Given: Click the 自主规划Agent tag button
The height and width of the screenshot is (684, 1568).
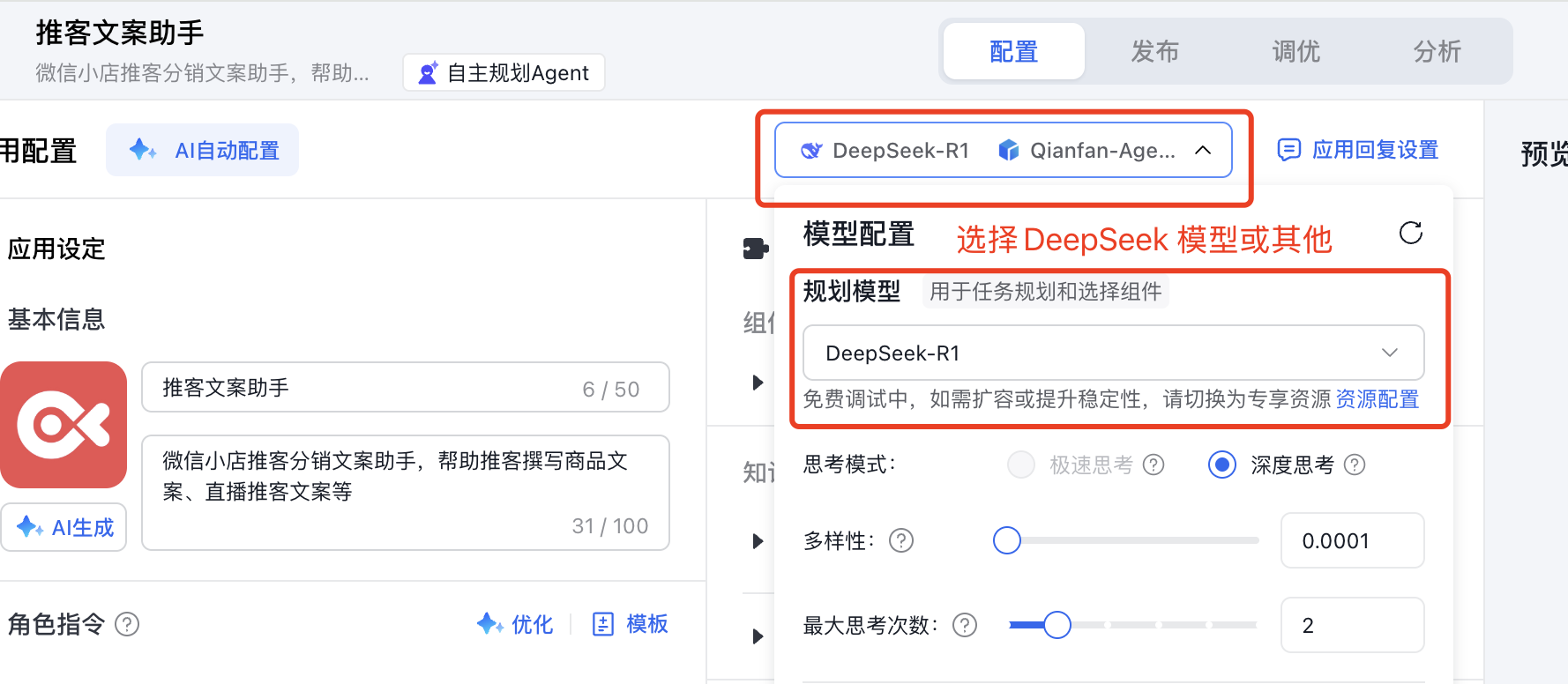Looking at the screenshot, I should pyautogui.click(x=504, y=72).
